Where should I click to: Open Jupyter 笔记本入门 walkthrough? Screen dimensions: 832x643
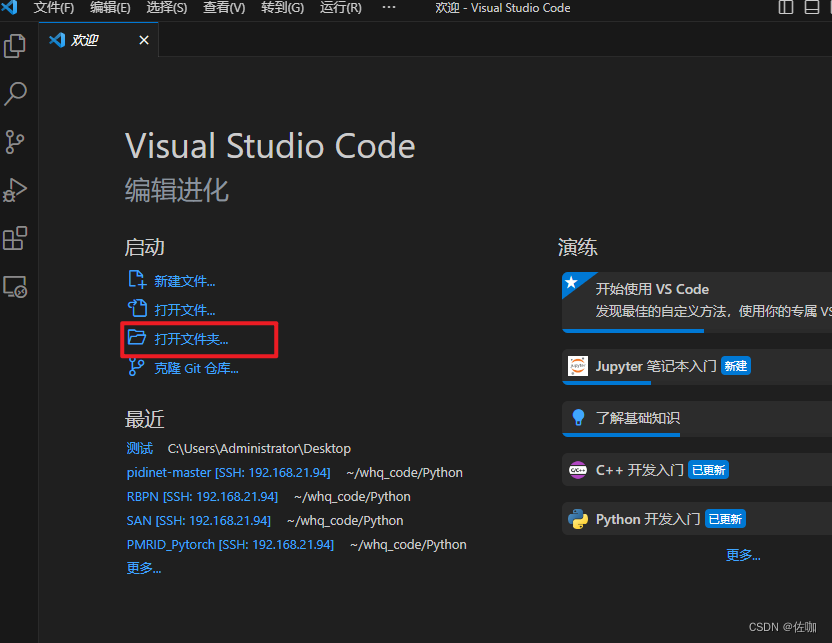tap(697, 367)
